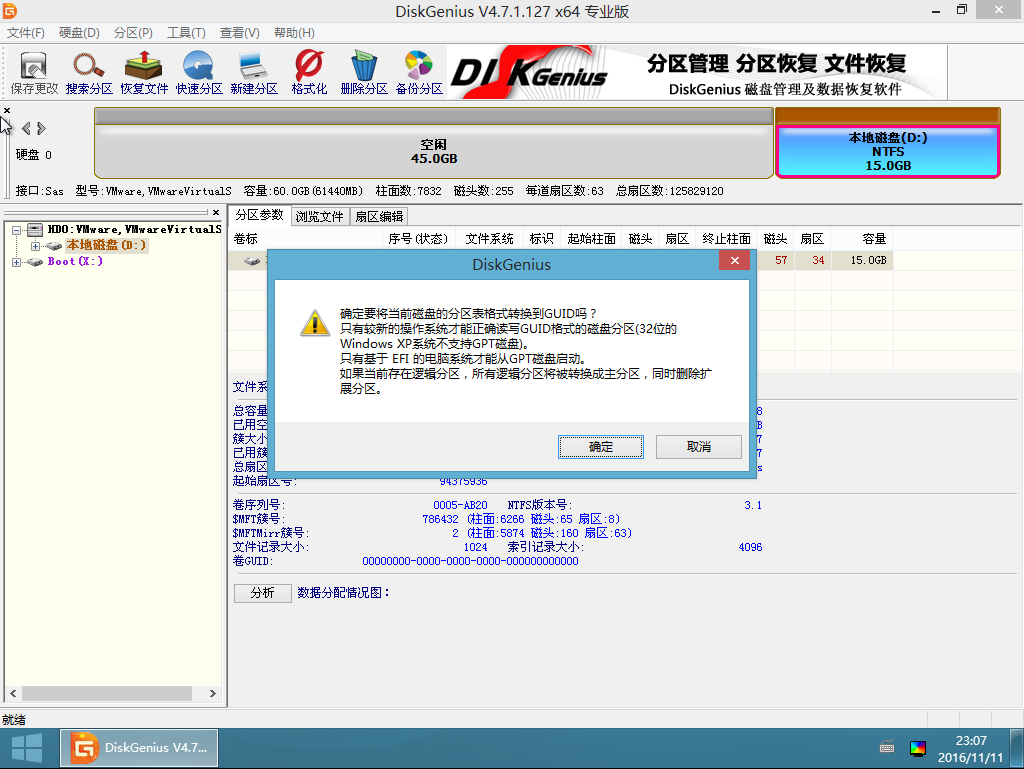Viewport: 1024px width, 769px height.
Task: Open the 查看(V) menu
Action: coord(240,33)
